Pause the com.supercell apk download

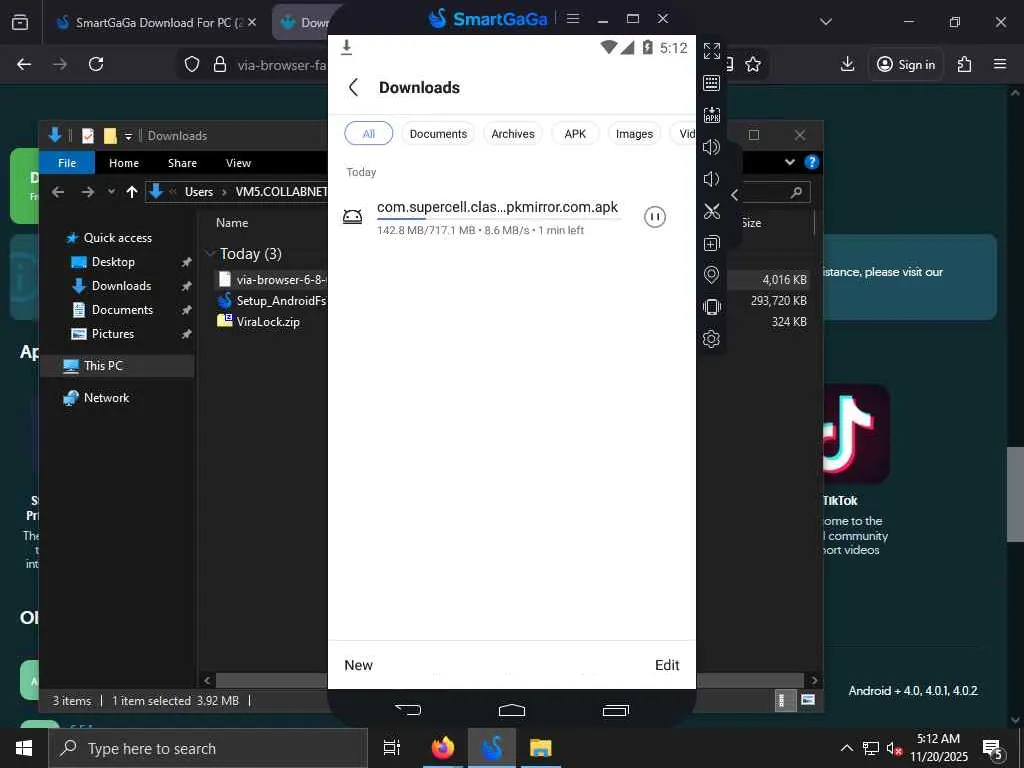pos(654,217)
